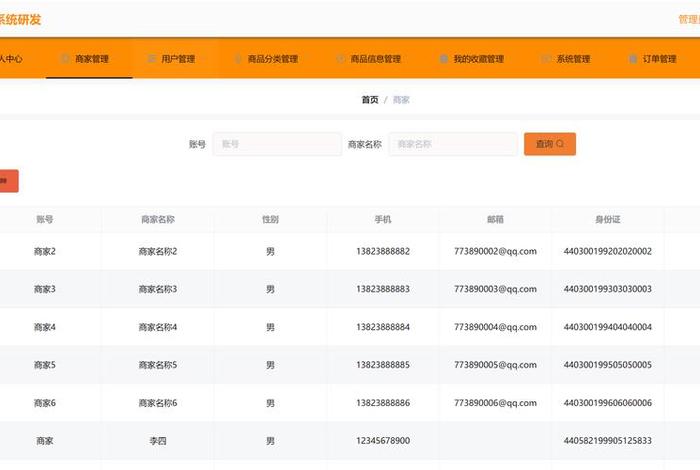Screen dimensions: 700x470
Task: Click the 商家 breadcrumb item
Action: pyautogui.click(x=401, y=100)
